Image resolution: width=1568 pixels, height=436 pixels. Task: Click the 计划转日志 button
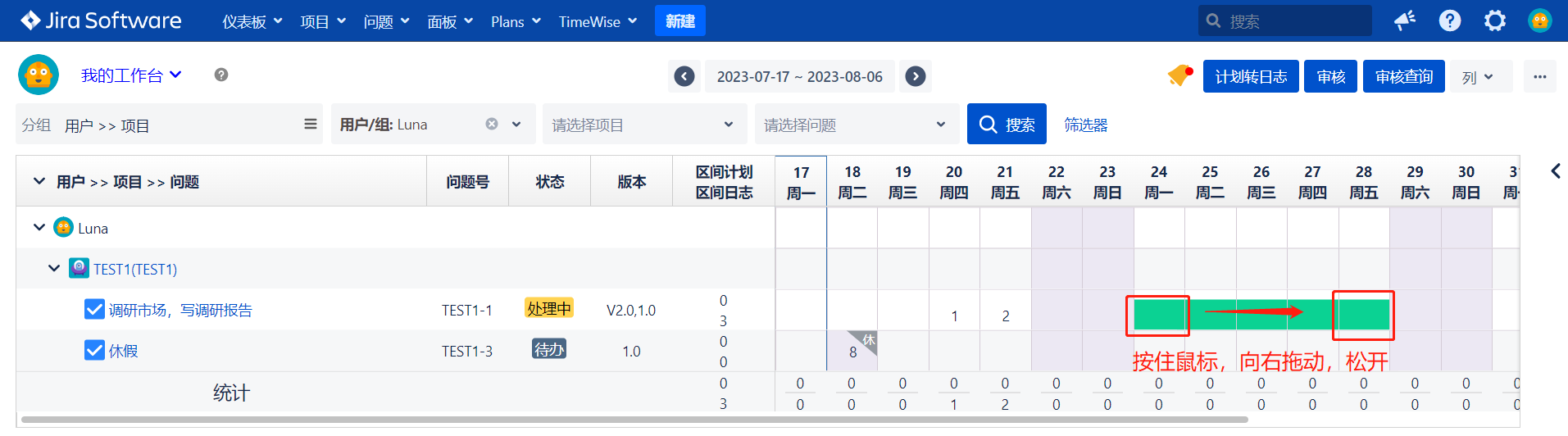click(x=1250, y=76)
